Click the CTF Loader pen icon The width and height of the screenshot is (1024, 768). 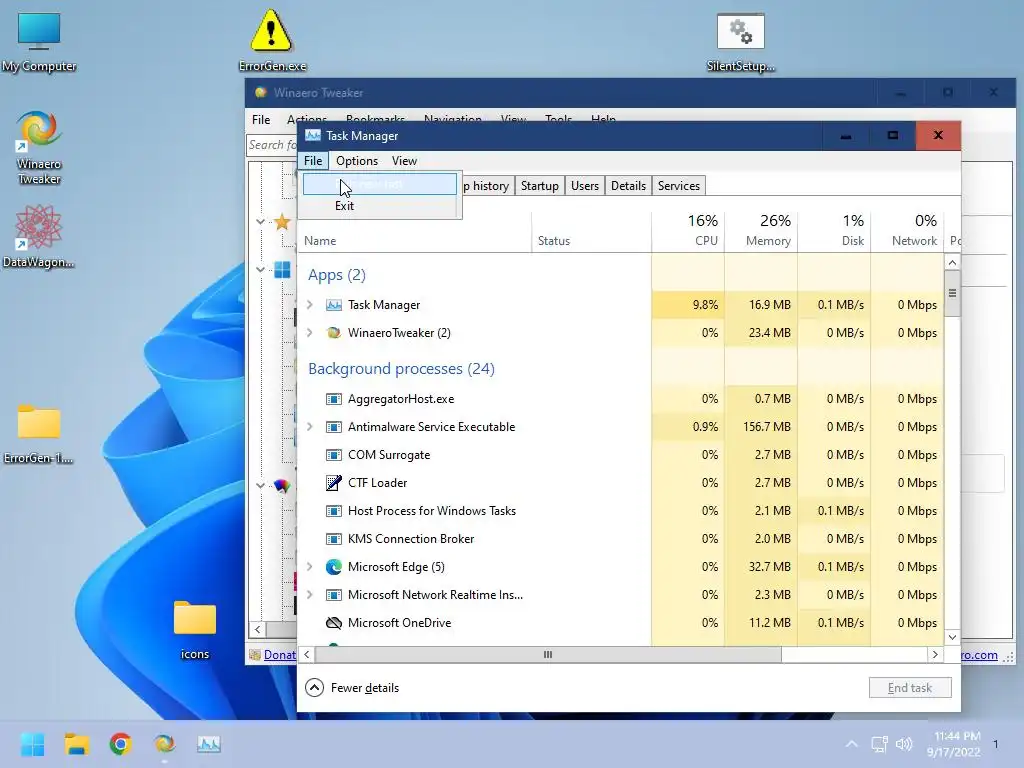tap(334, 483)
